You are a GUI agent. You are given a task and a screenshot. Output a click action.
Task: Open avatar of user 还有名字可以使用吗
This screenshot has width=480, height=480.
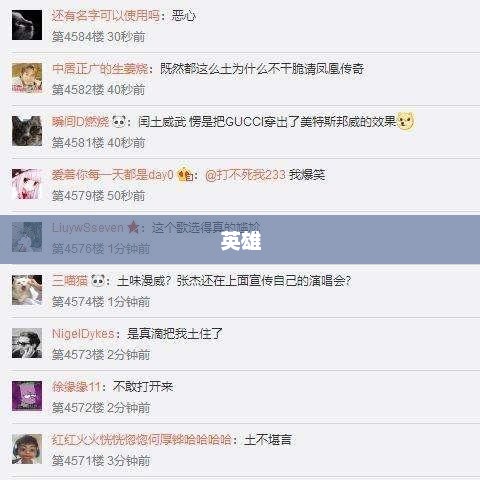click(x=27, y=25)
